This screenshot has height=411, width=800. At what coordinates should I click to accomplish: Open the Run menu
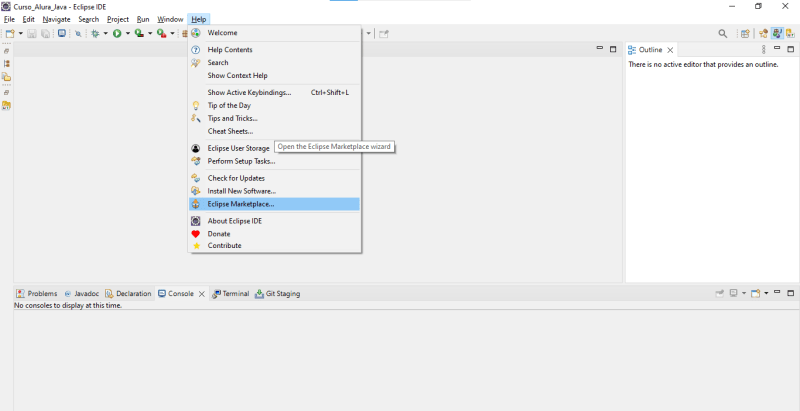[x=143, y=19]
